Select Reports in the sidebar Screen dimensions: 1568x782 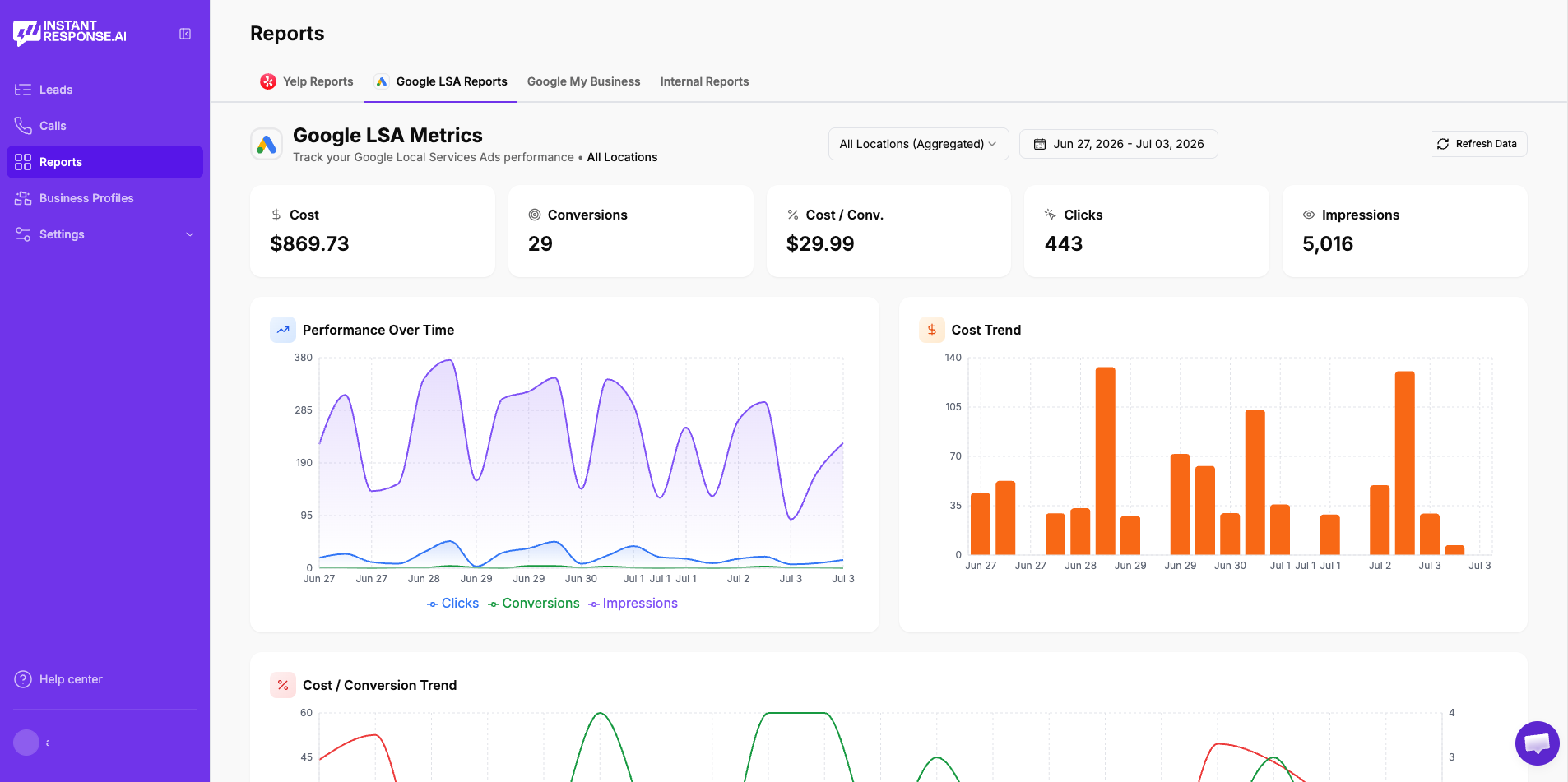pos(104,162)
